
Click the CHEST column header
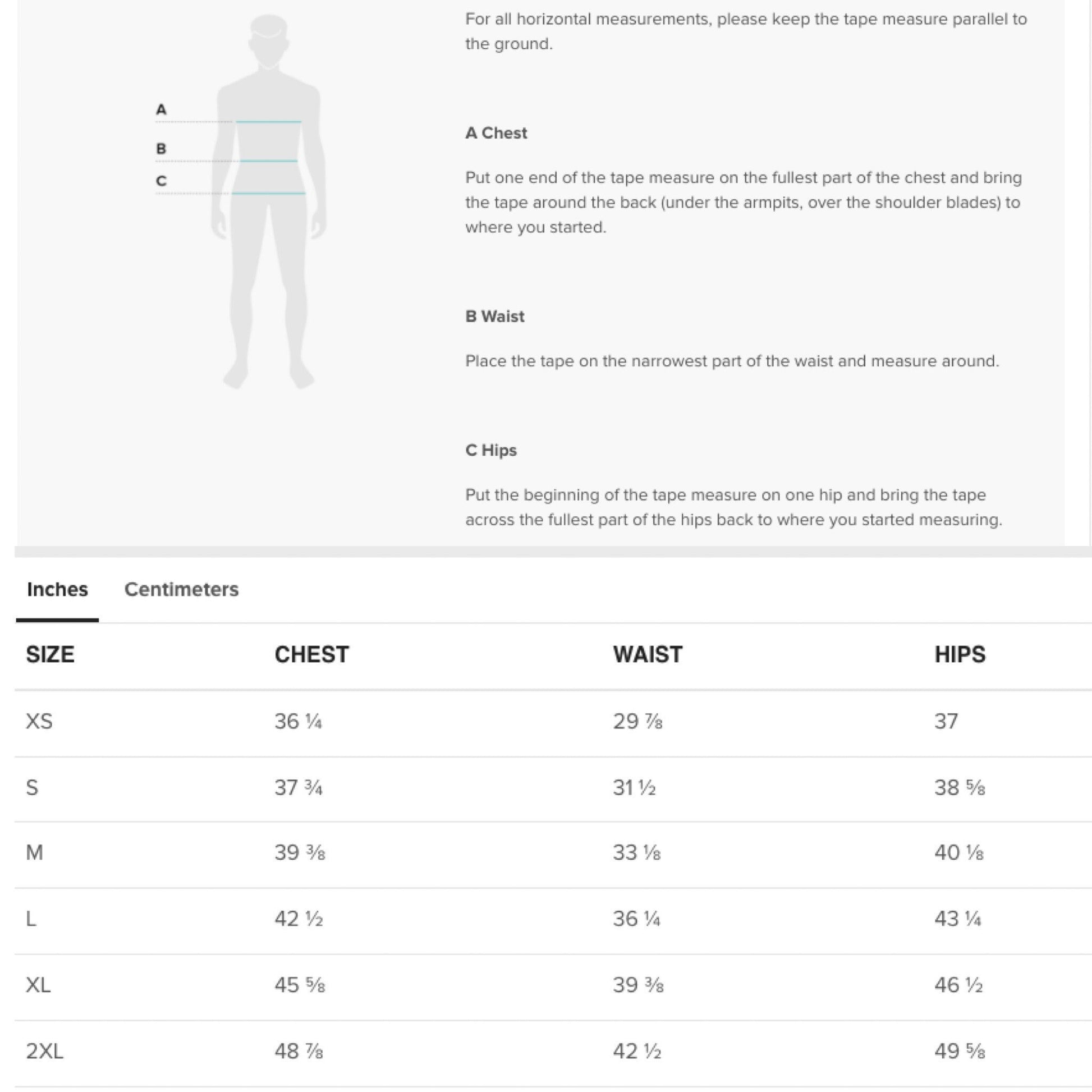tap(311, 654)
